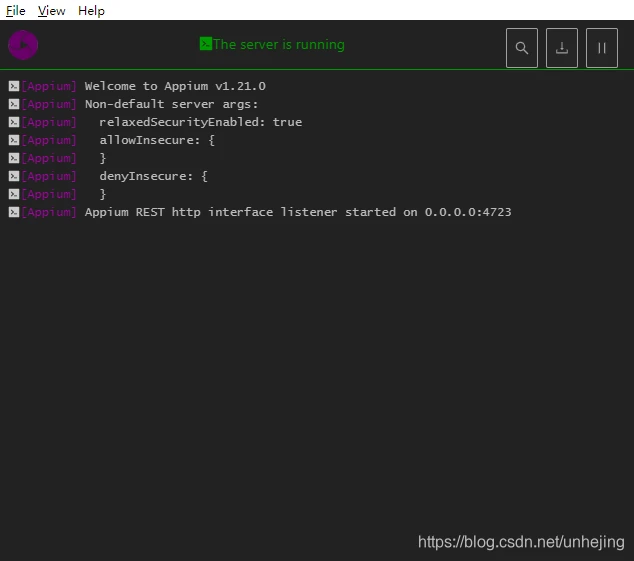634x561 pixels.
Task: Open the View menu
Action: point(51,11)
